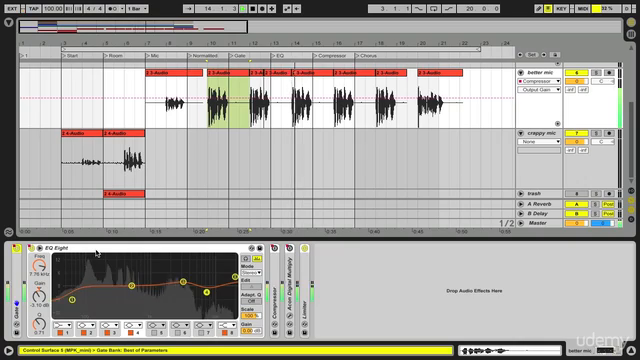
Task: Toggle Draw Mode pencil icon
Action: (538, 9)
